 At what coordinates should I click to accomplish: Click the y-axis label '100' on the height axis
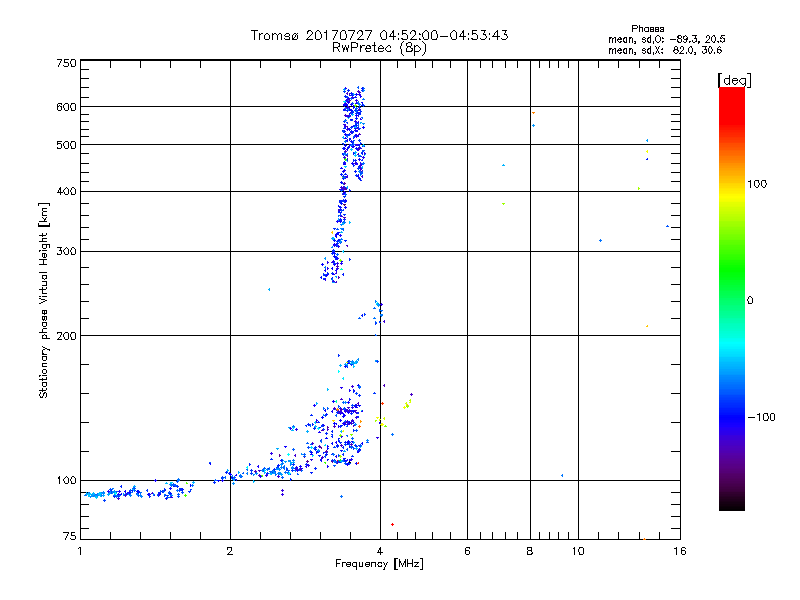(x=66, y=481)
